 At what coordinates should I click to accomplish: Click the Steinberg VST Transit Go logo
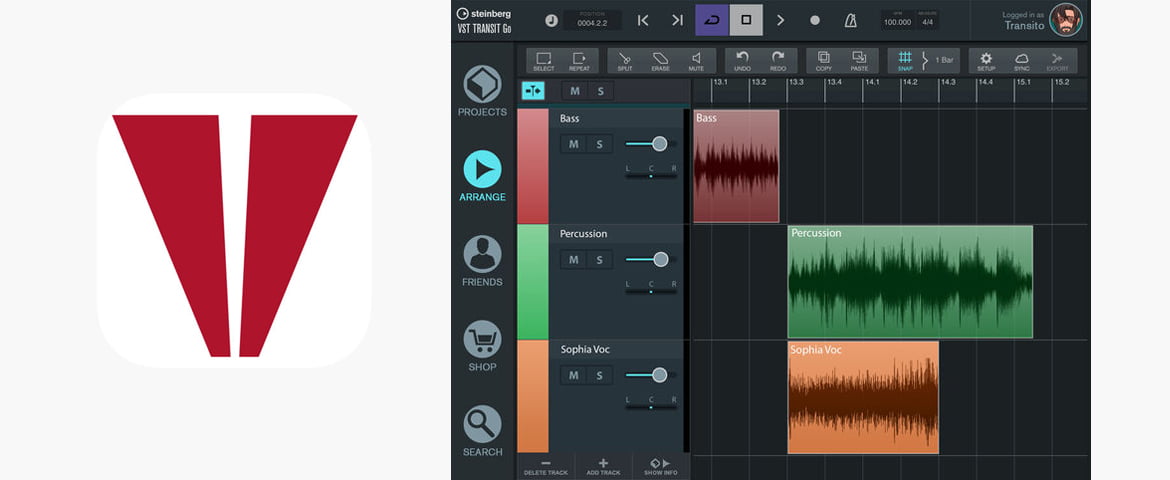pyautogui.click(x=484, y=20)
